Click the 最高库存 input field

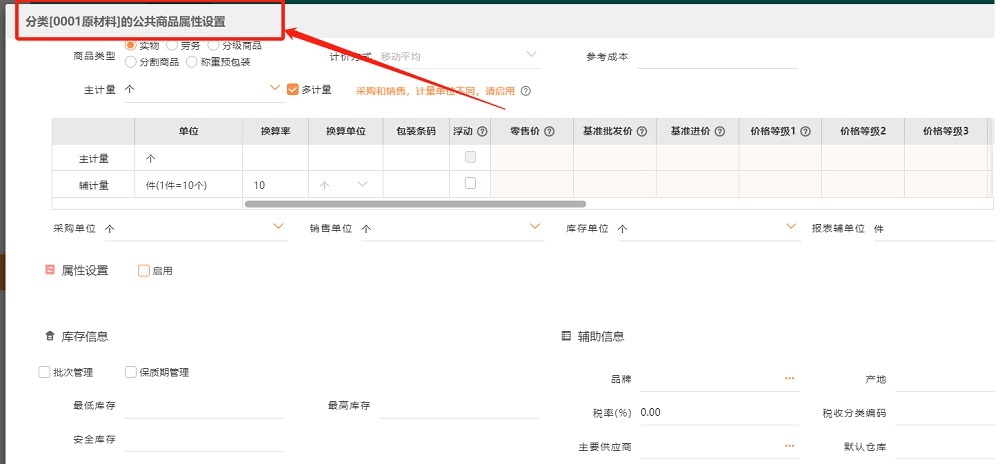pyautogui.click(x=459, y=406)
